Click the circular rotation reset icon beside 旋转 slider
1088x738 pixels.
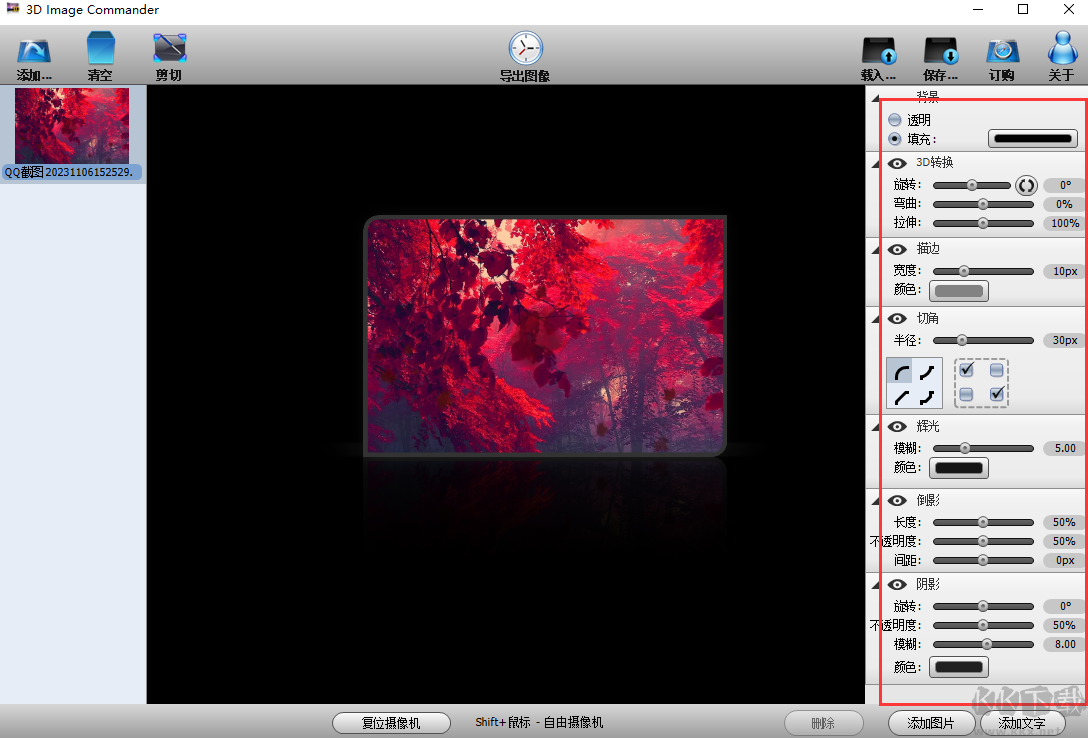click(x=1026, y=185)
